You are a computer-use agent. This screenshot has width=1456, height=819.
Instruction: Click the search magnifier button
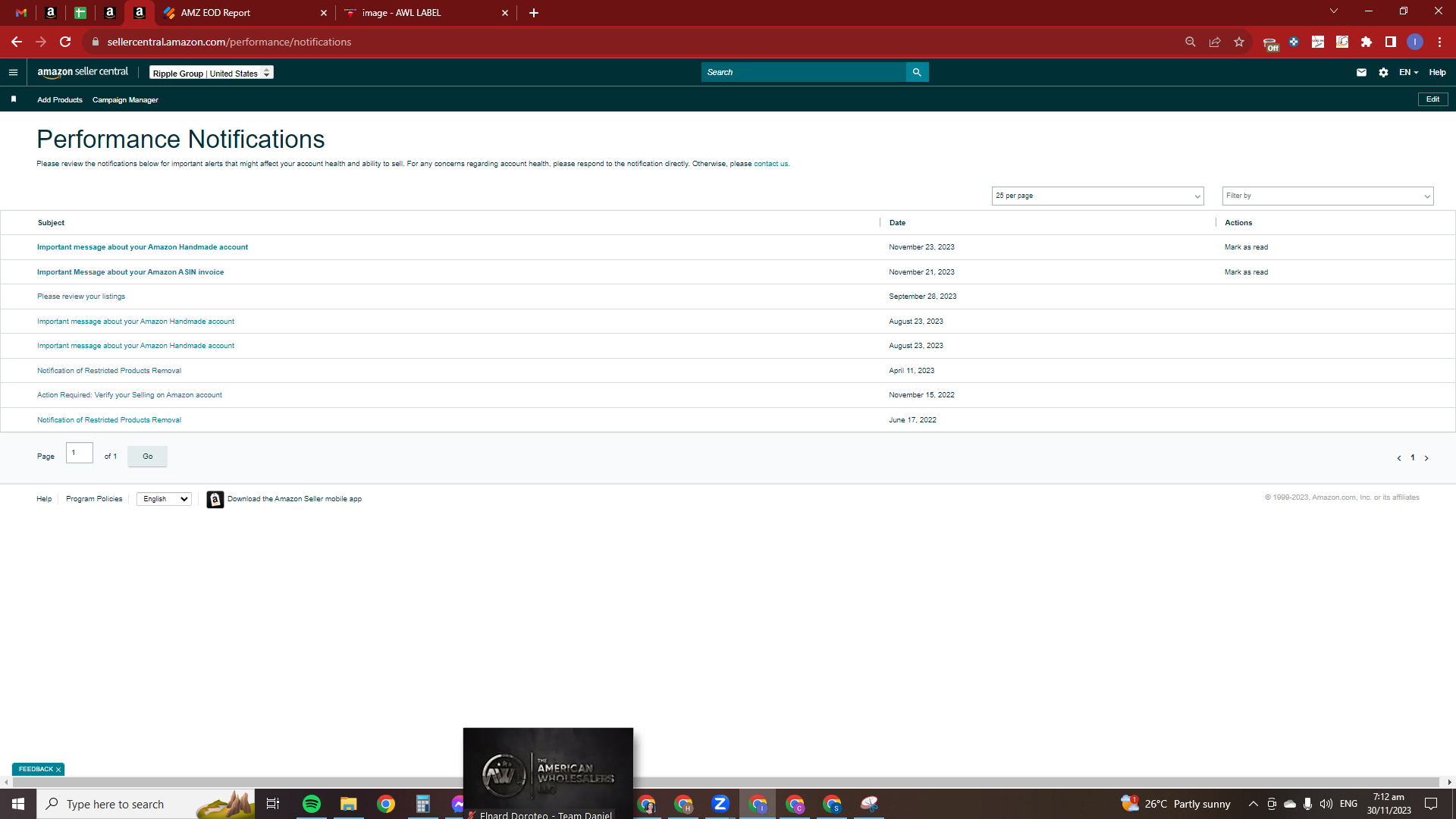[917, 72]
